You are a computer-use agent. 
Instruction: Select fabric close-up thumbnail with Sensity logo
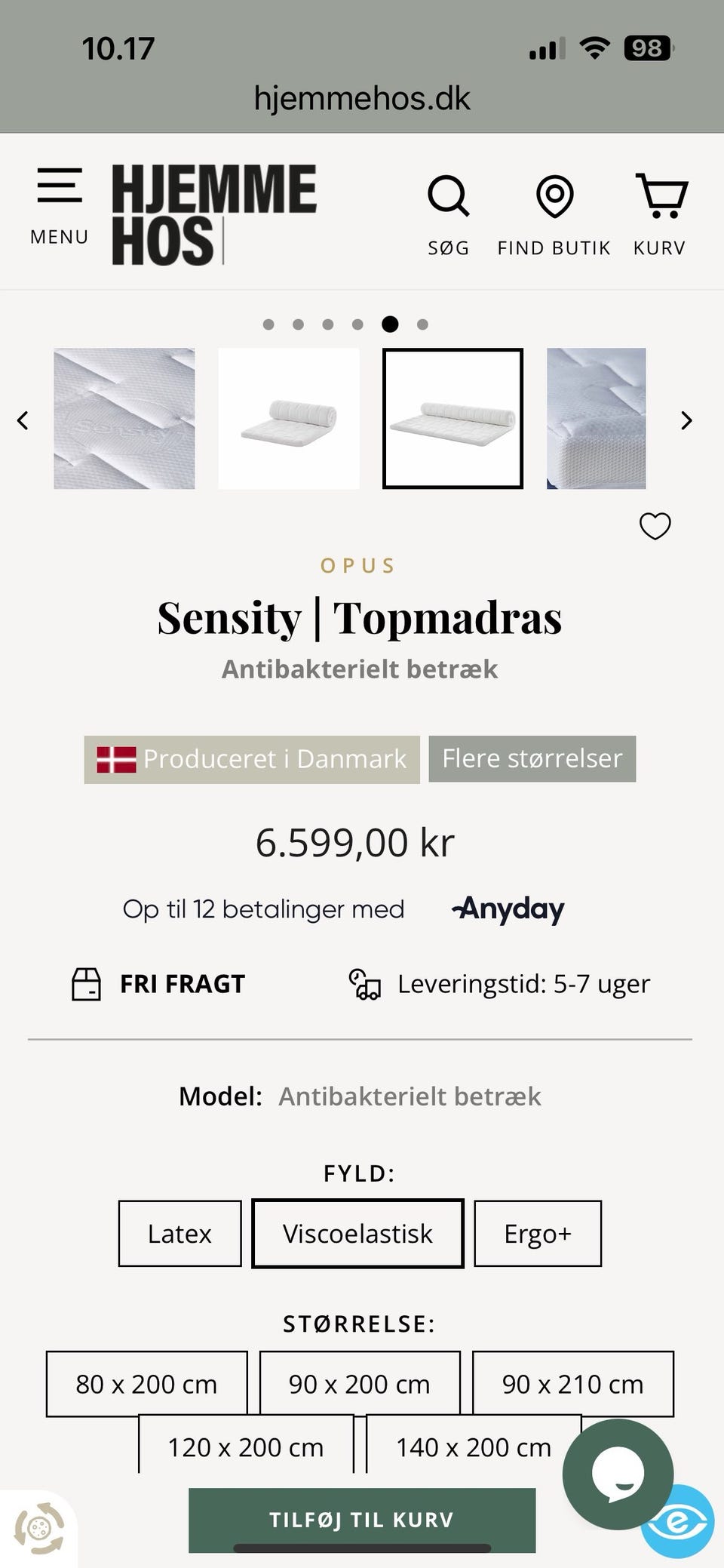[x=124, y=419]
